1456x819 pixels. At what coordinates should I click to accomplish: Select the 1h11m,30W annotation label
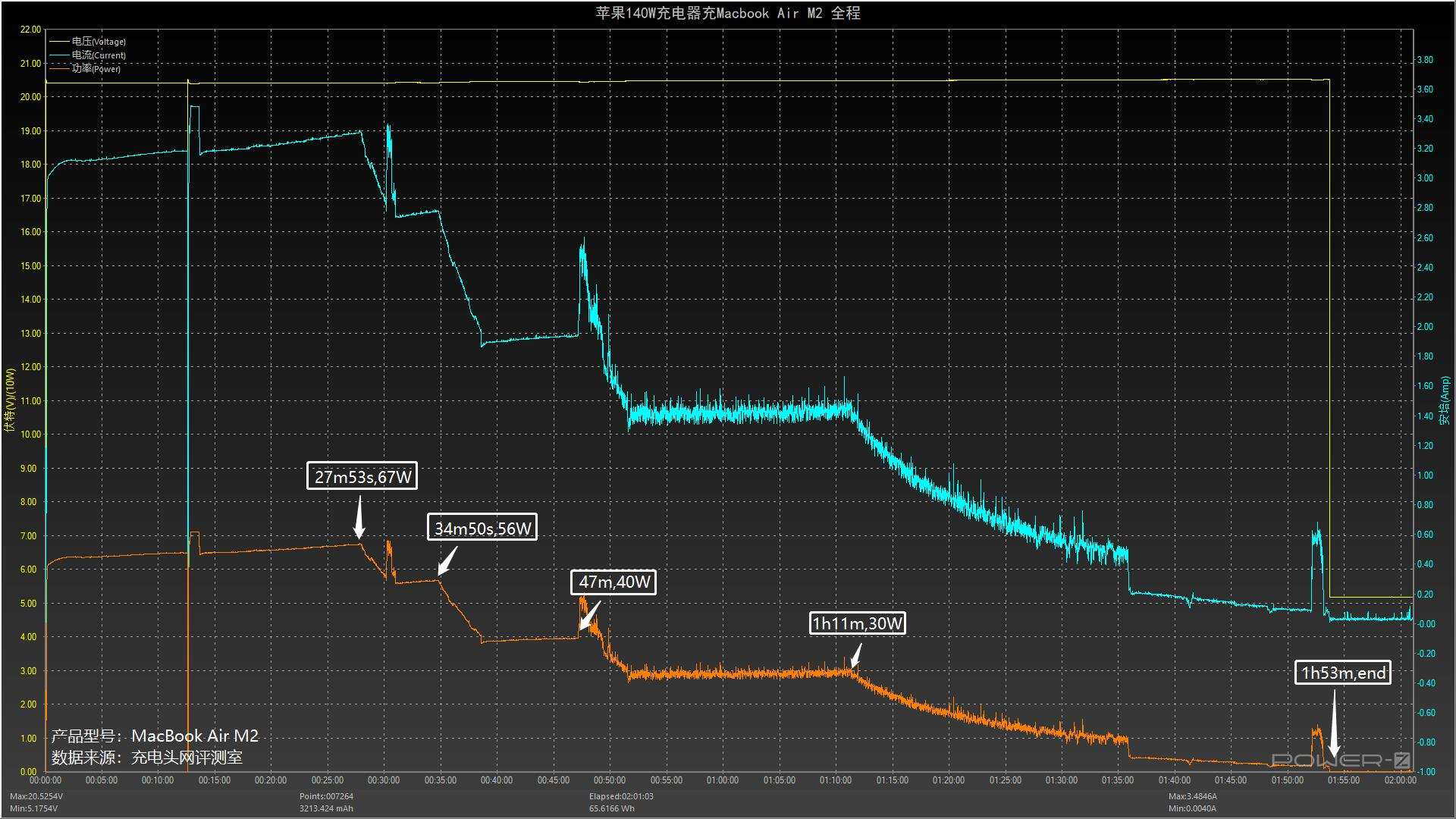[857, 623]
